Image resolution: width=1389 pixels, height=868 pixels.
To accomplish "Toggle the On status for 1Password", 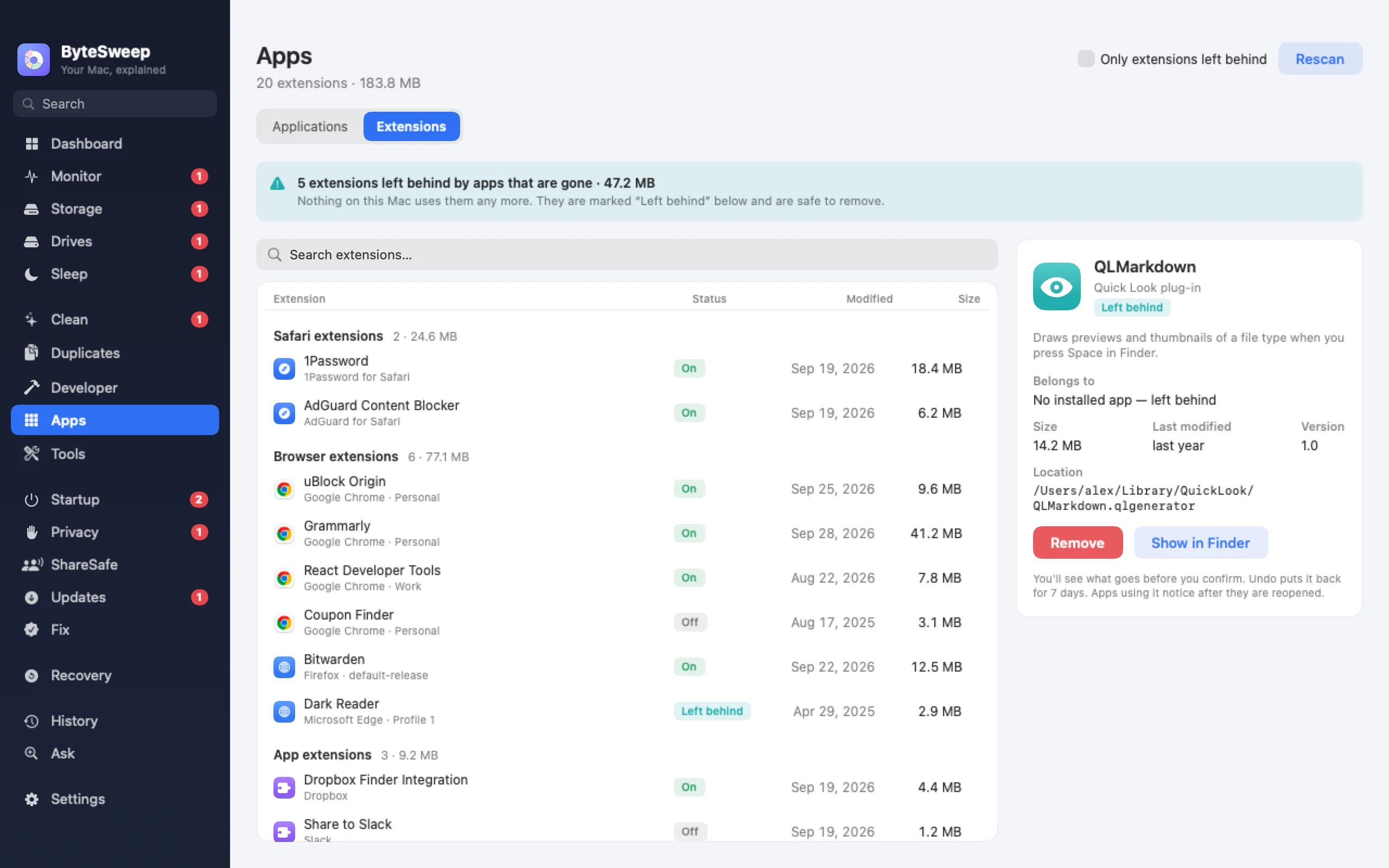I will point(689,368).
